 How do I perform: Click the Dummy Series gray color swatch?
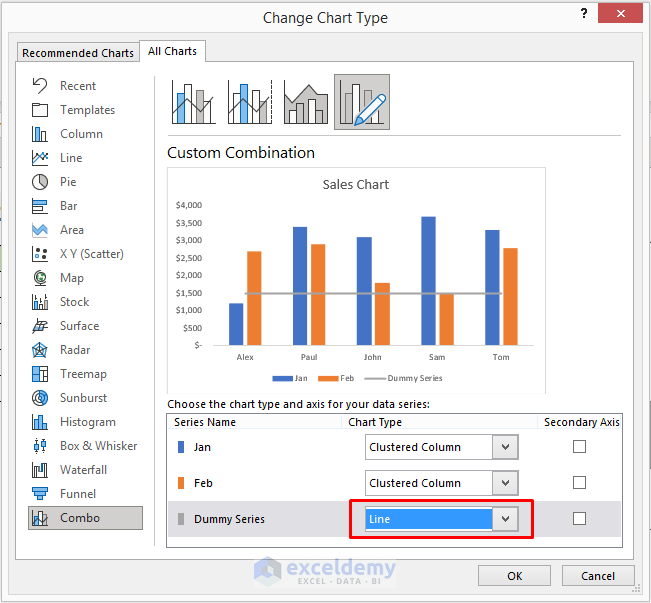pyautogui.click(x=181, y=519)
